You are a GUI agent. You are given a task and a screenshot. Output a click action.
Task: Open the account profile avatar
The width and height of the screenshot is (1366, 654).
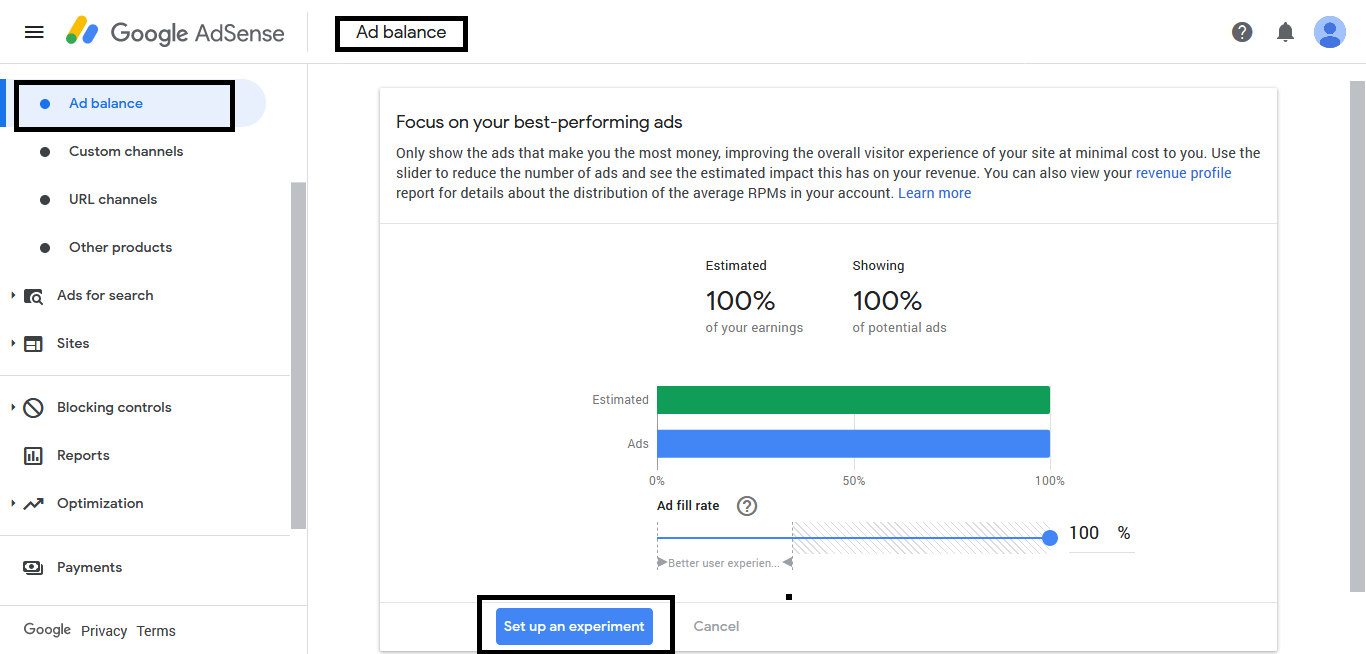coord(1329,32)
